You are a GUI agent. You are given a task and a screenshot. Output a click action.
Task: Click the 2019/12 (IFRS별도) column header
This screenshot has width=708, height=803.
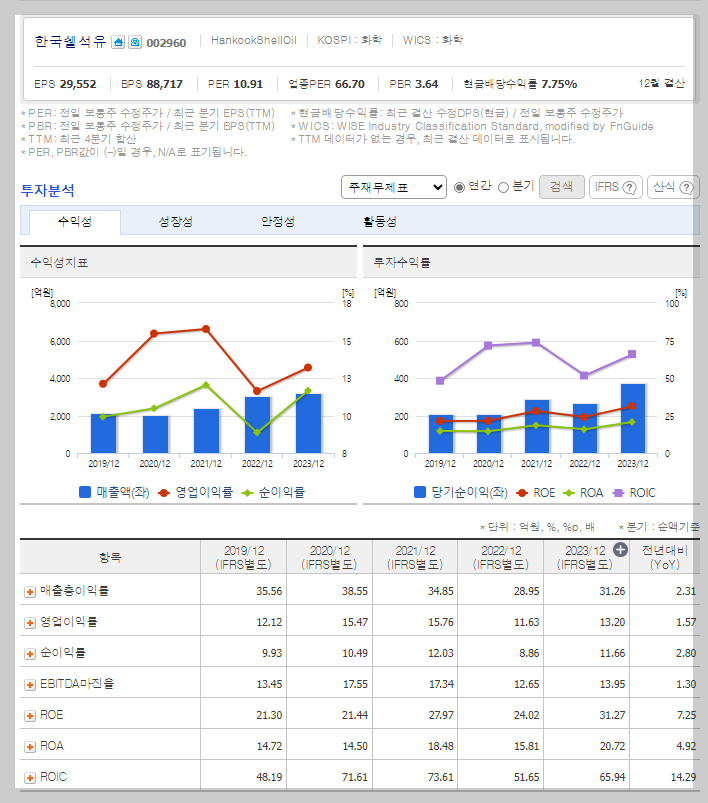pos(243,557)
